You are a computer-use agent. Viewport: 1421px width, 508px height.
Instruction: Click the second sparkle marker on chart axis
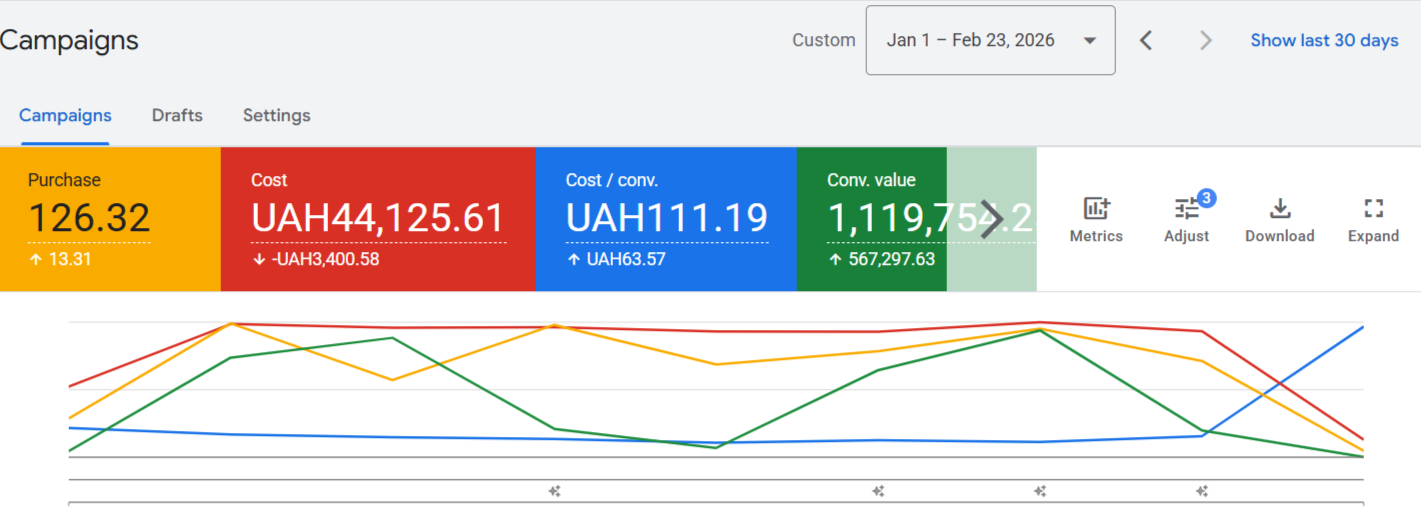pyautogui.click(x=878, y=491)
